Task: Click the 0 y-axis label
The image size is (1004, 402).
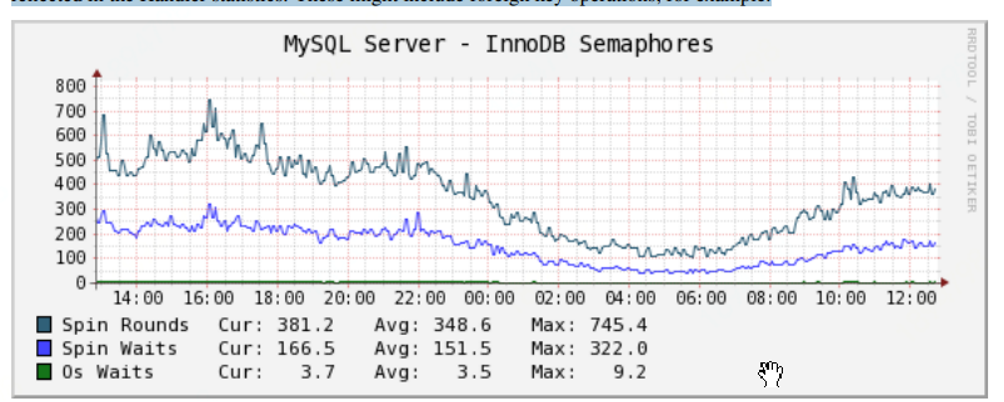Action: (x=81, y=282)
